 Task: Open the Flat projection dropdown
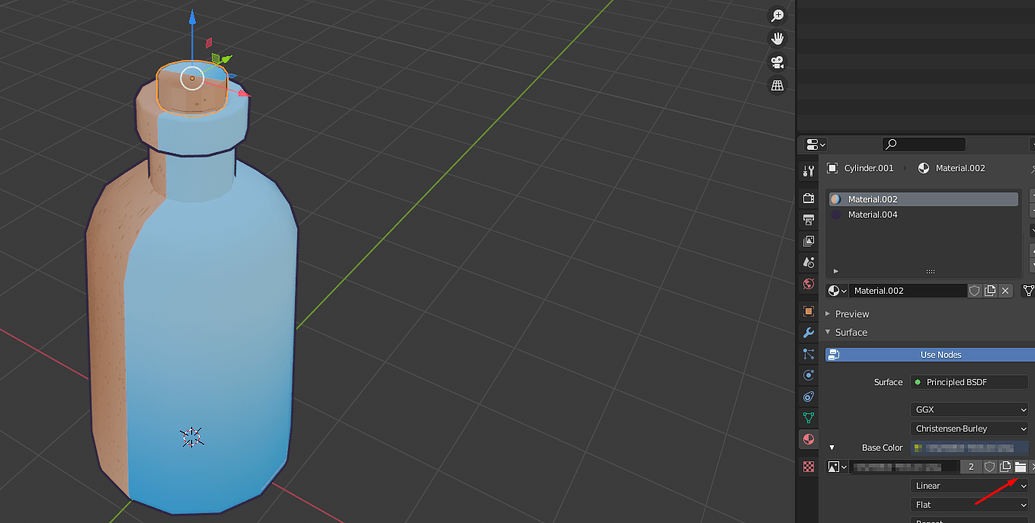(969, 505)
